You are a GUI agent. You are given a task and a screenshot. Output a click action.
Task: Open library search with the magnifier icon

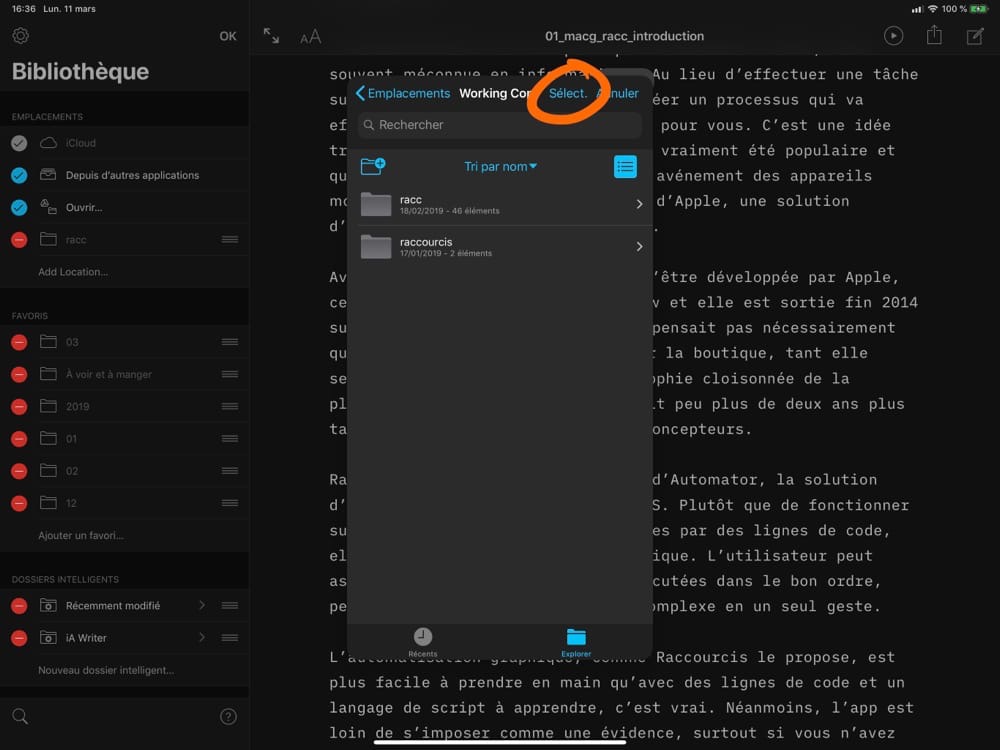(x=20, y=717)
